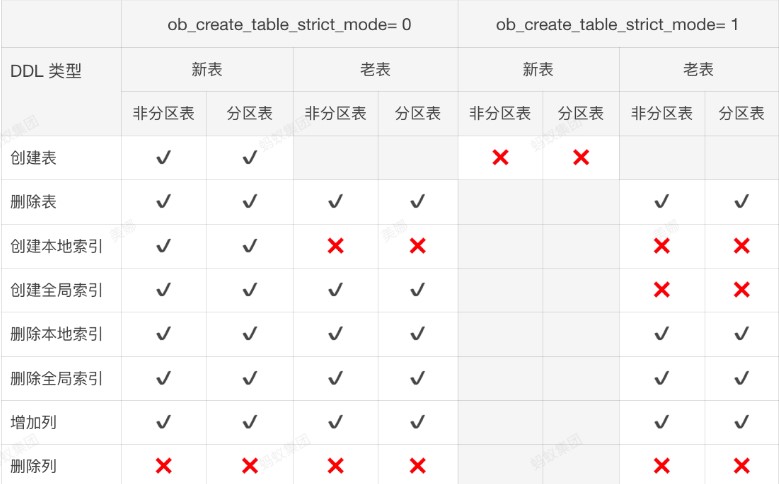The image size is (779, 484).
Task: Click the 创建本地索引 row label
Action: point(57,246)
